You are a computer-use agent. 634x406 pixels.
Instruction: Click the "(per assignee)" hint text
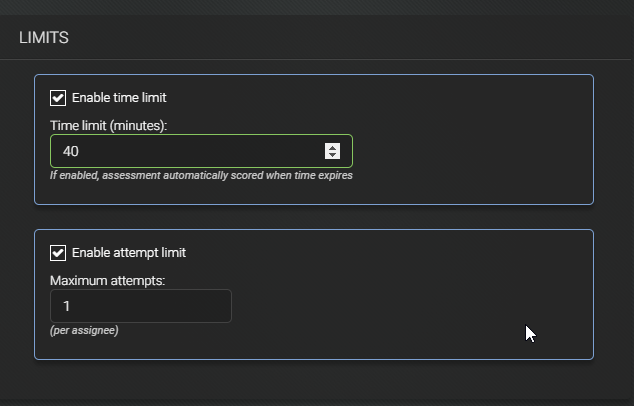84,330
